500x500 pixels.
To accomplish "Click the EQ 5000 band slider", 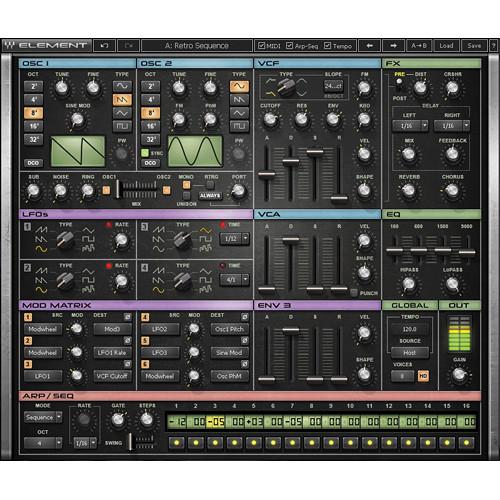I will pos(467,252).
